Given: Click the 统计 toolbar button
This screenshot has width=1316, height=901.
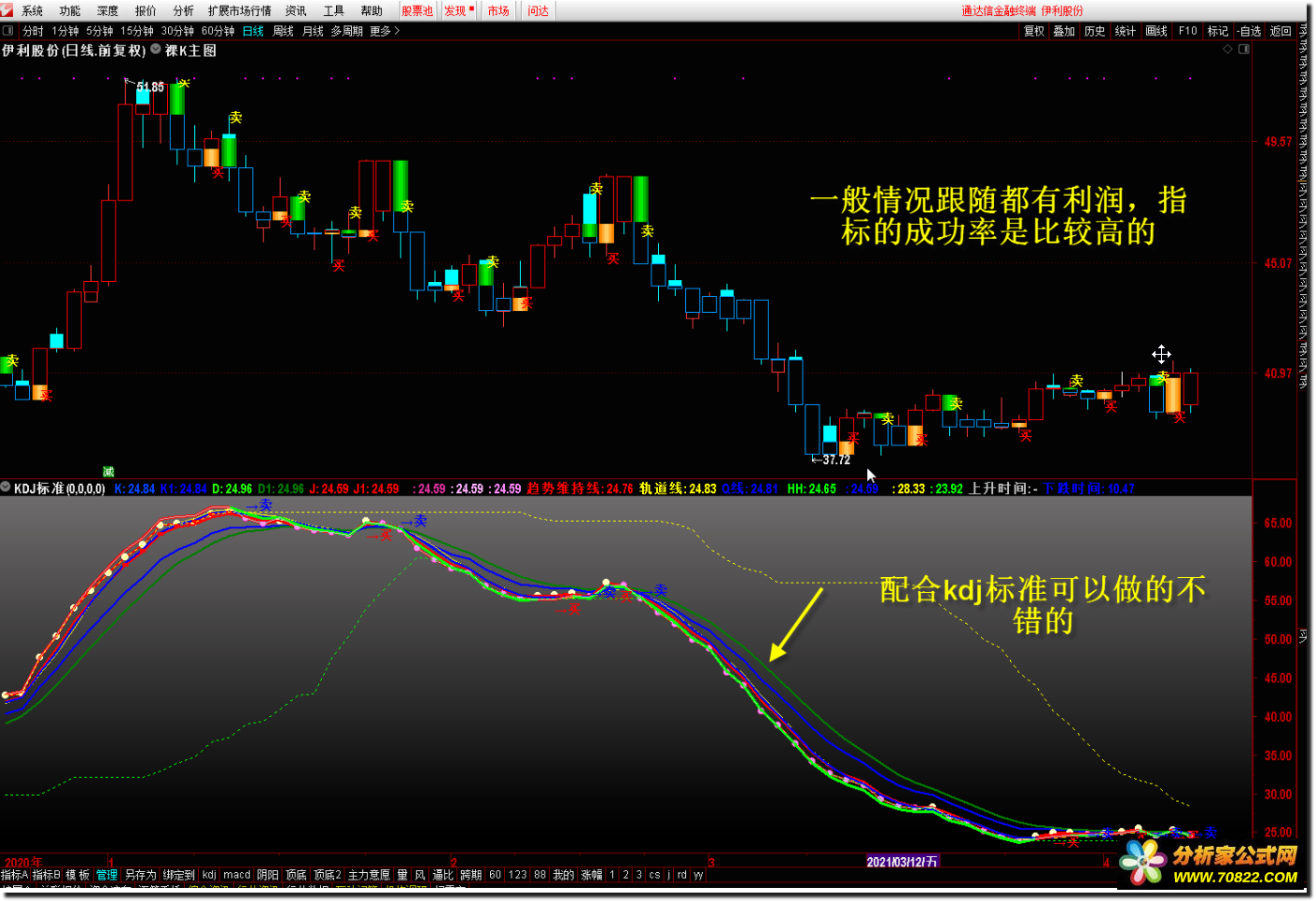Looking at the screenshot, I should (1126, 31).
